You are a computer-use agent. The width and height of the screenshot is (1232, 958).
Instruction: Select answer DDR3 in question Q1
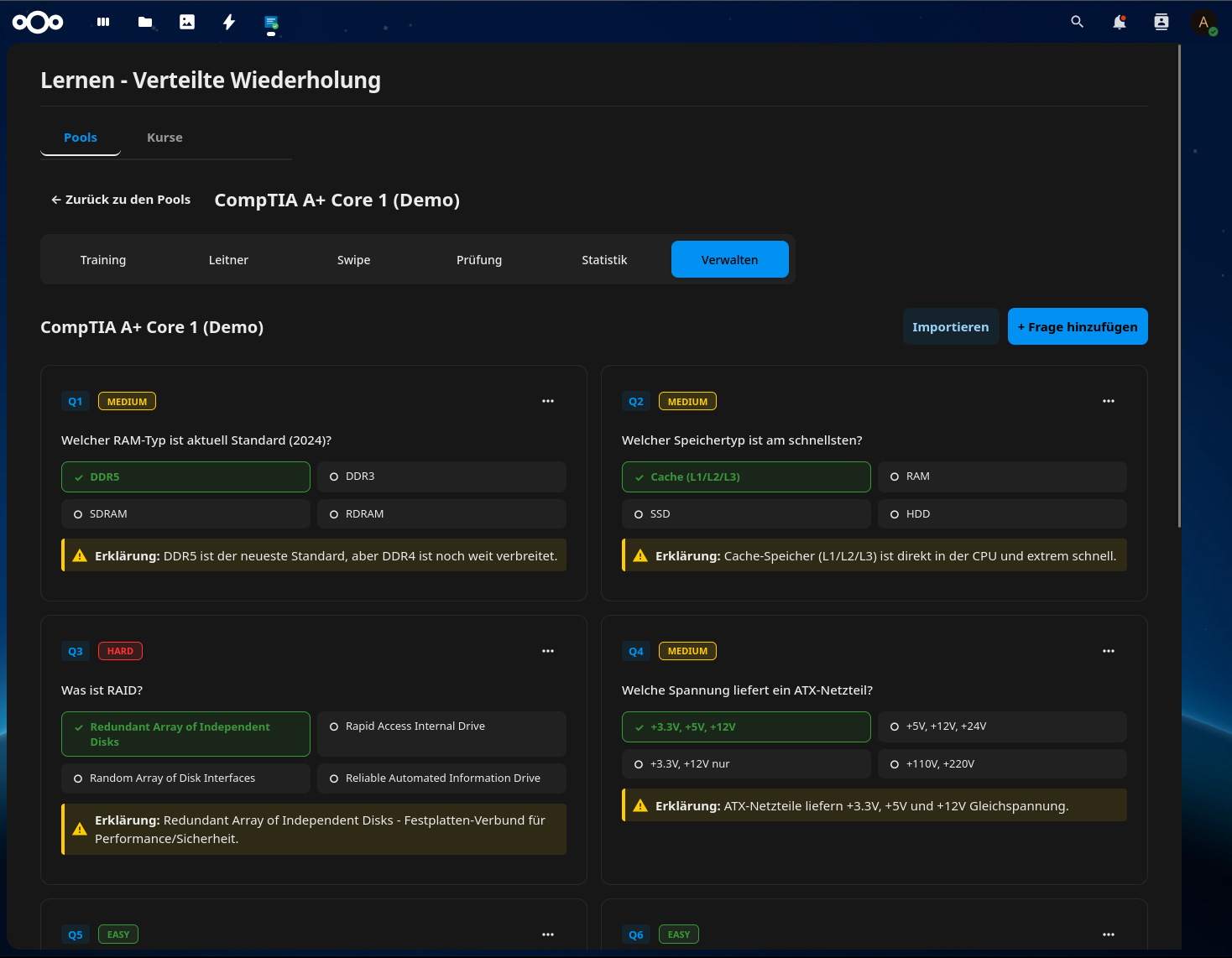pyautogui.click(x=441, y=476)
